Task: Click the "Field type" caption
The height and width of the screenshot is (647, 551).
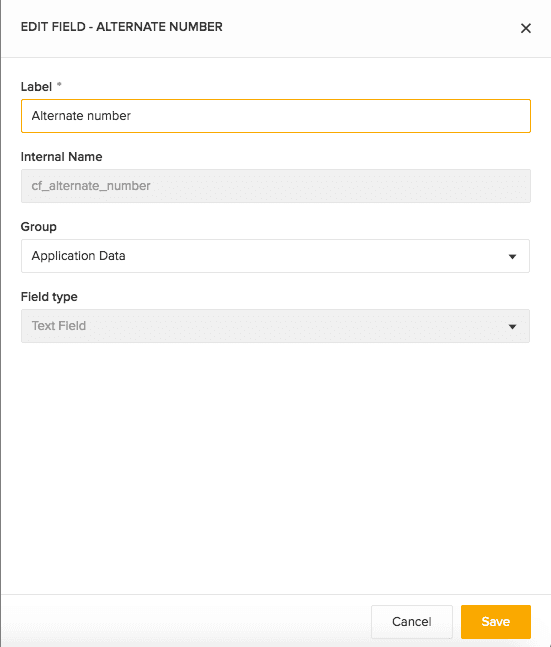Action: [x=49, y=297]
